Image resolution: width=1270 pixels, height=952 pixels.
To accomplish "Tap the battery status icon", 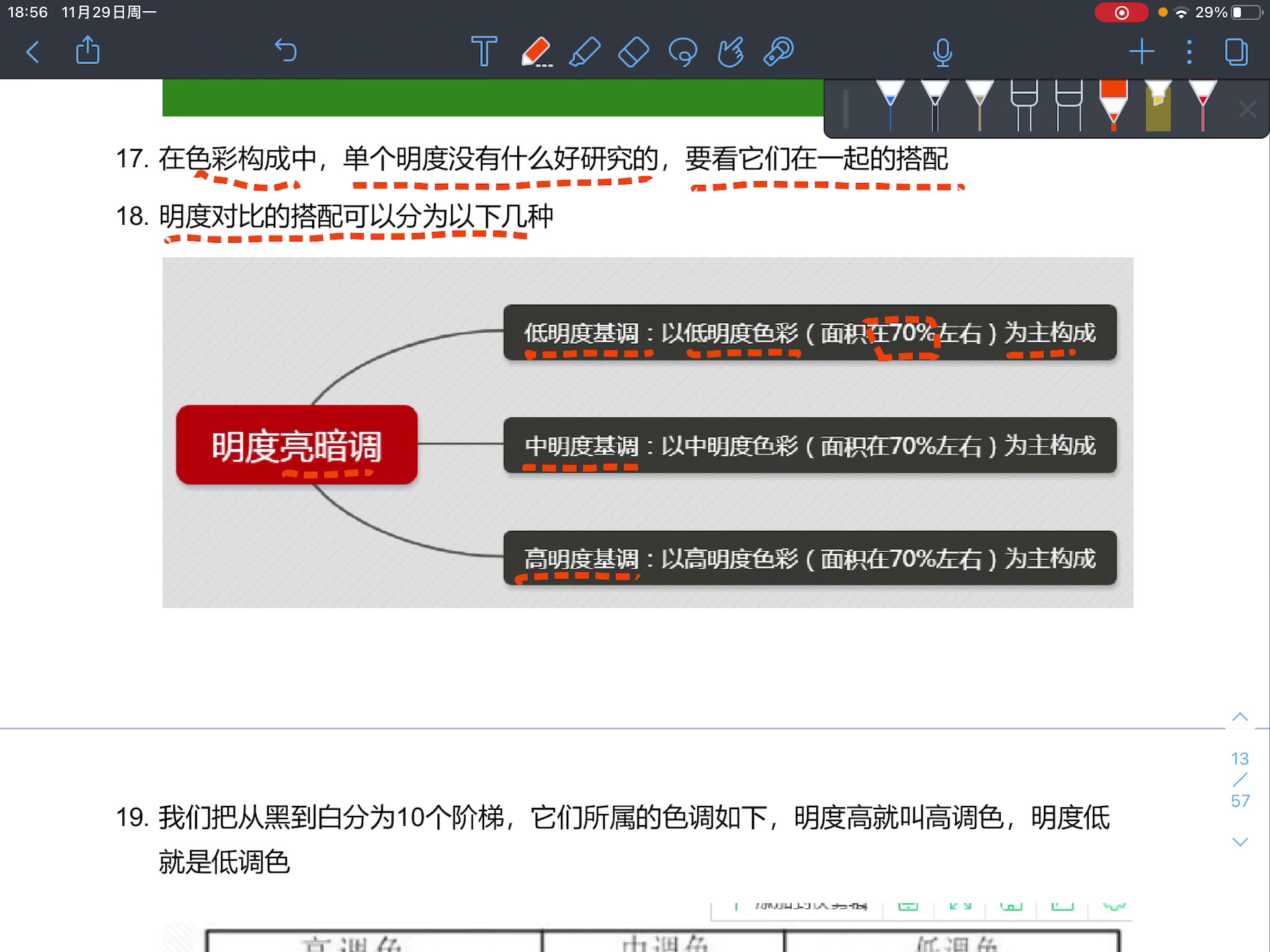I will (1247, 13).
